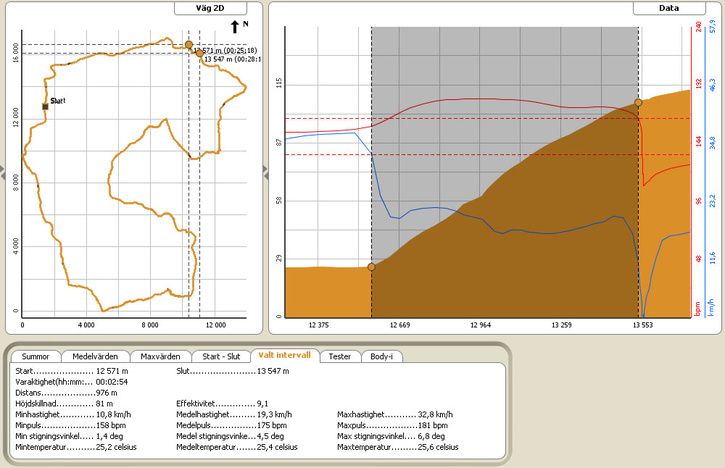This screenshot has height=468, width=725.
Task: Click the Medelpuls value 175 bpm
Action: (x=271, y=425)
